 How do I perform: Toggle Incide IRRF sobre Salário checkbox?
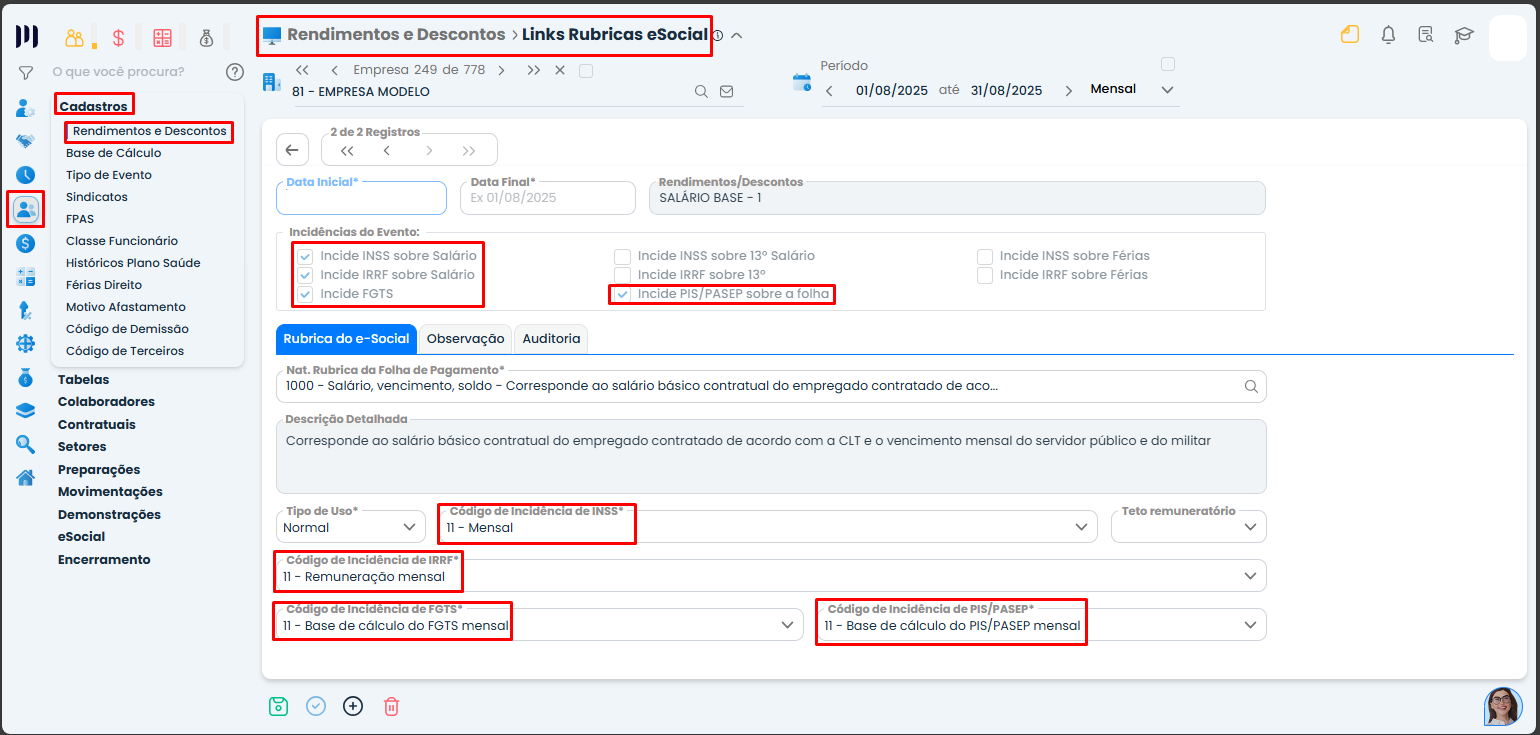pyautogui.click(x=305, y=275)
